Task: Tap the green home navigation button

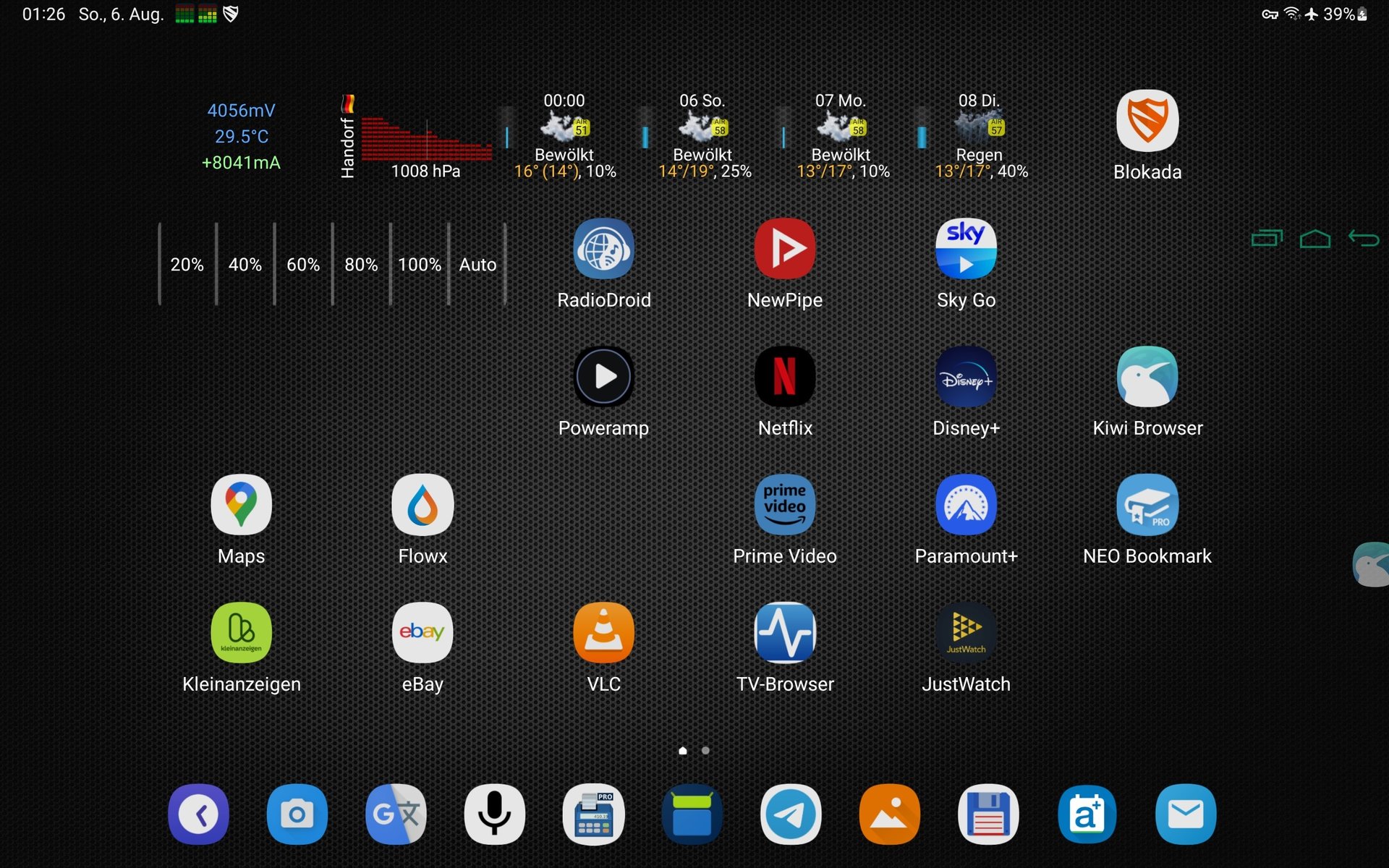Action: click(x=1315, y=238)
